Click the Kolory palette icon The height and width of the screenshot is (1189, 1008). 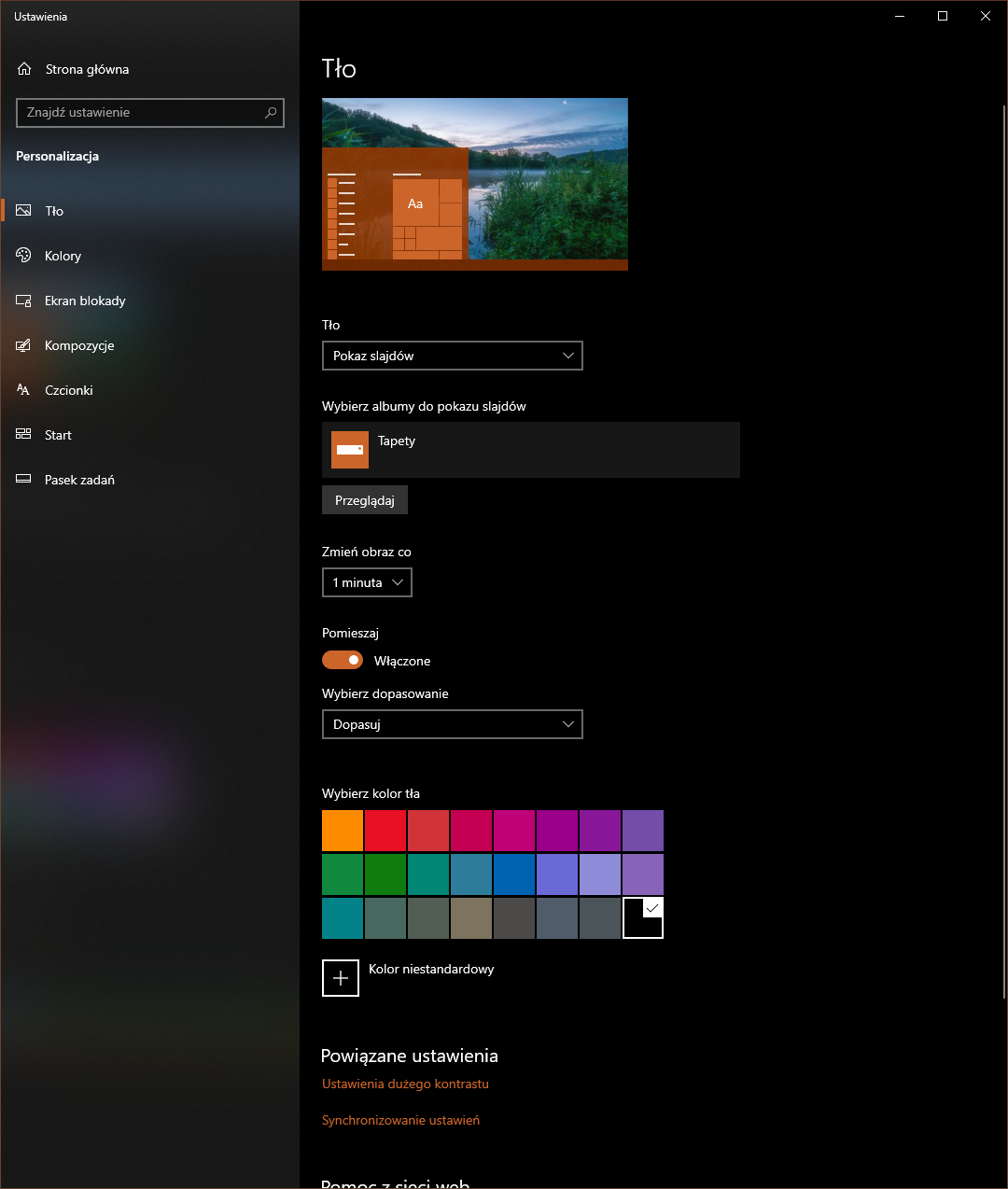[24, 256]
